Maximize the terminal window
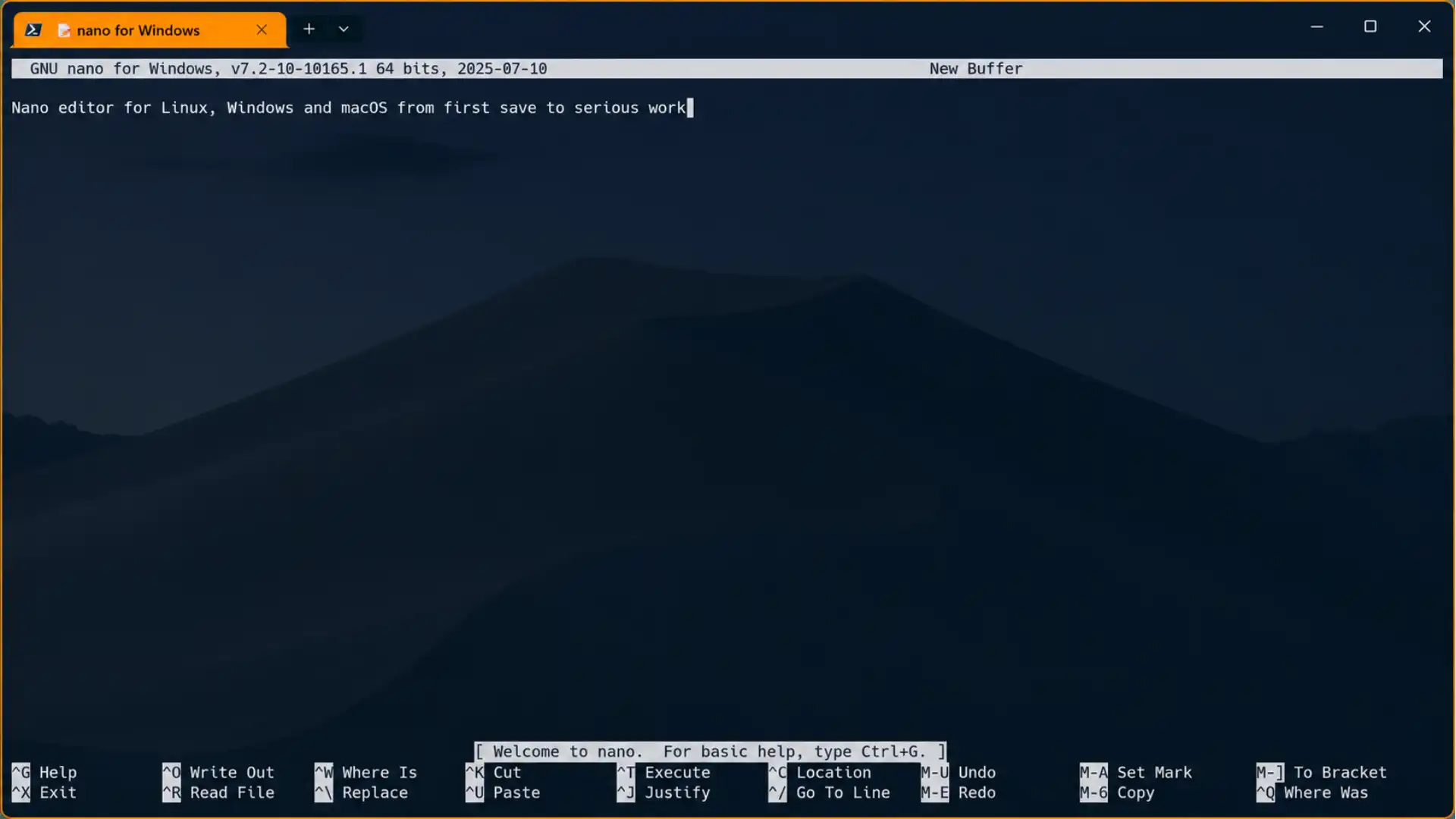Viewport: 1456px width, 819px height. click(1370, 27)
